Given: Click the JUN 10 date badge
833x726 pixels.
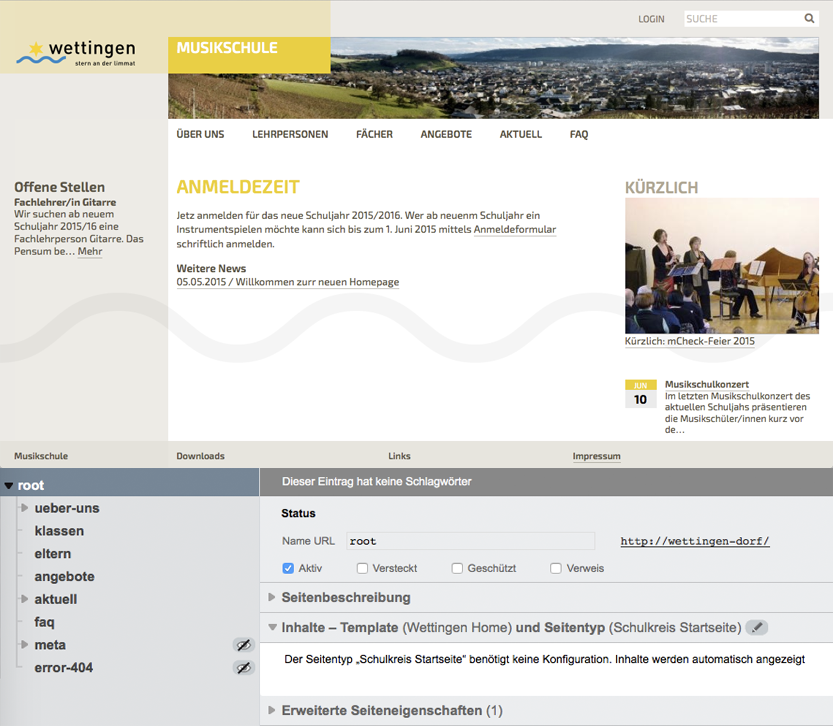Looking at the screenshot, I should tap(641, 394).
